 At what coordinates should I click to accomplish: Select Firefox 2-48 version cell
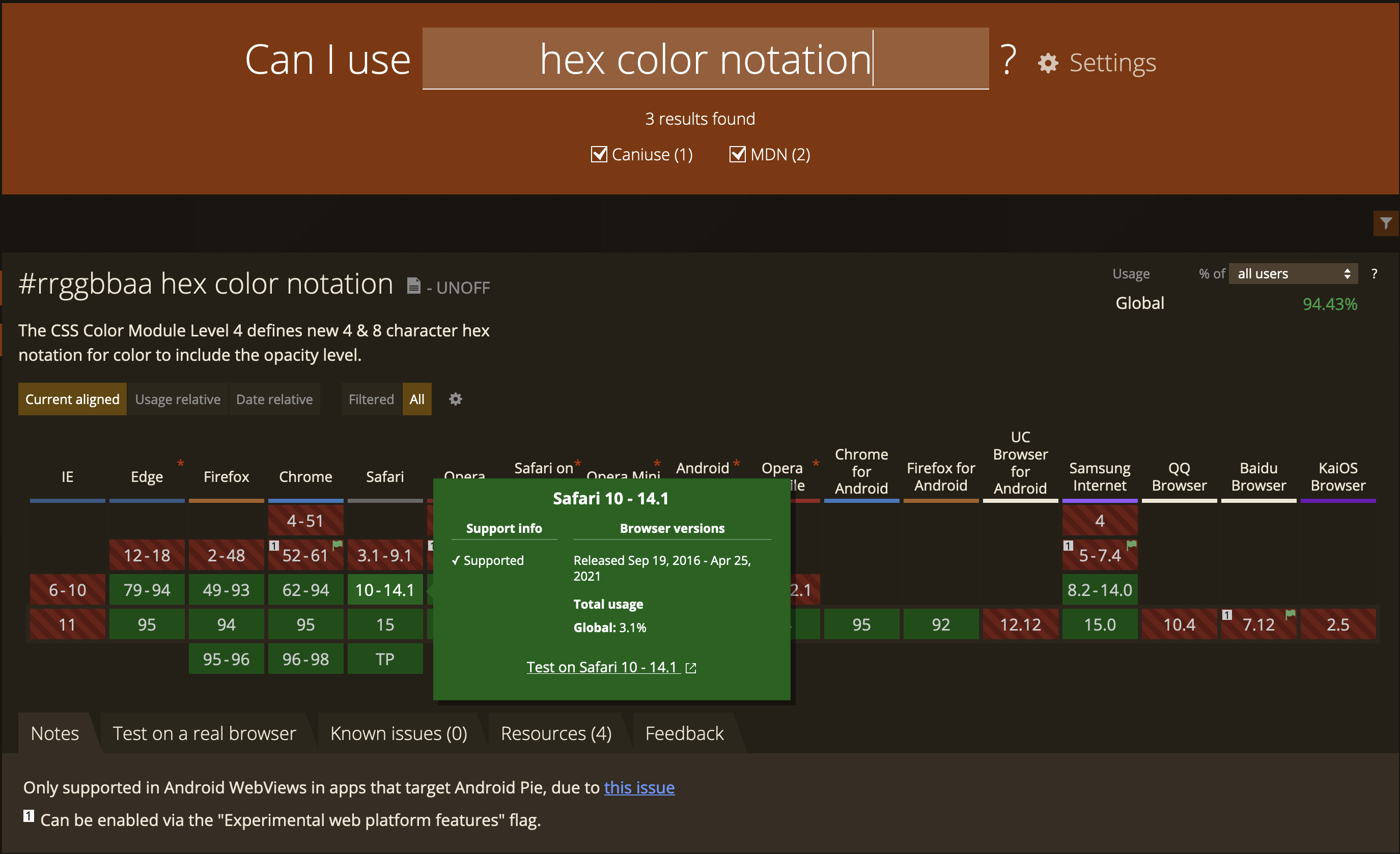[x=226, y=555]
